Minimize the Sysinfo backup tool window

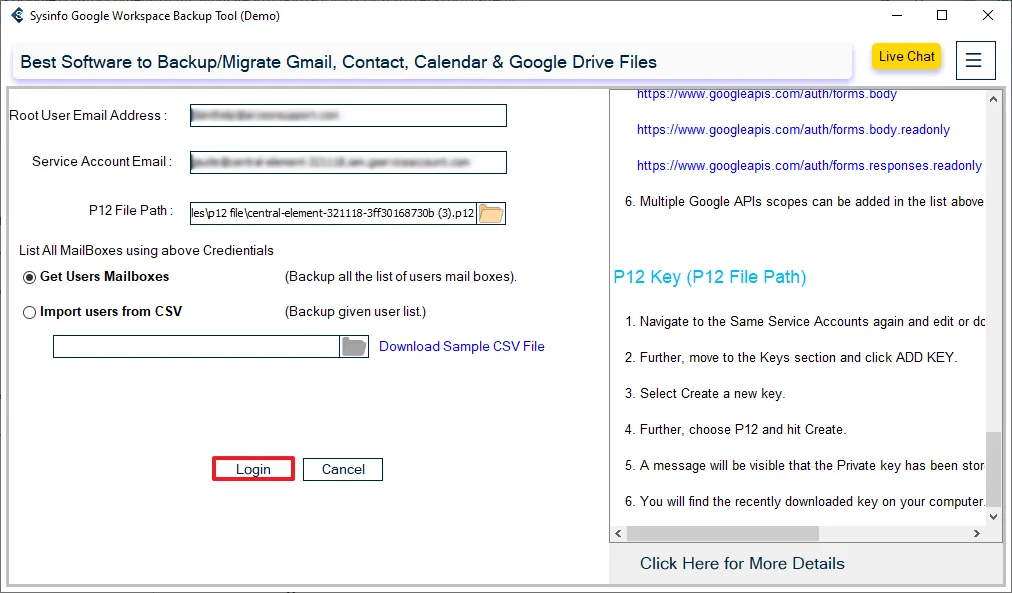pyautogui.click(x=896, y=15)
